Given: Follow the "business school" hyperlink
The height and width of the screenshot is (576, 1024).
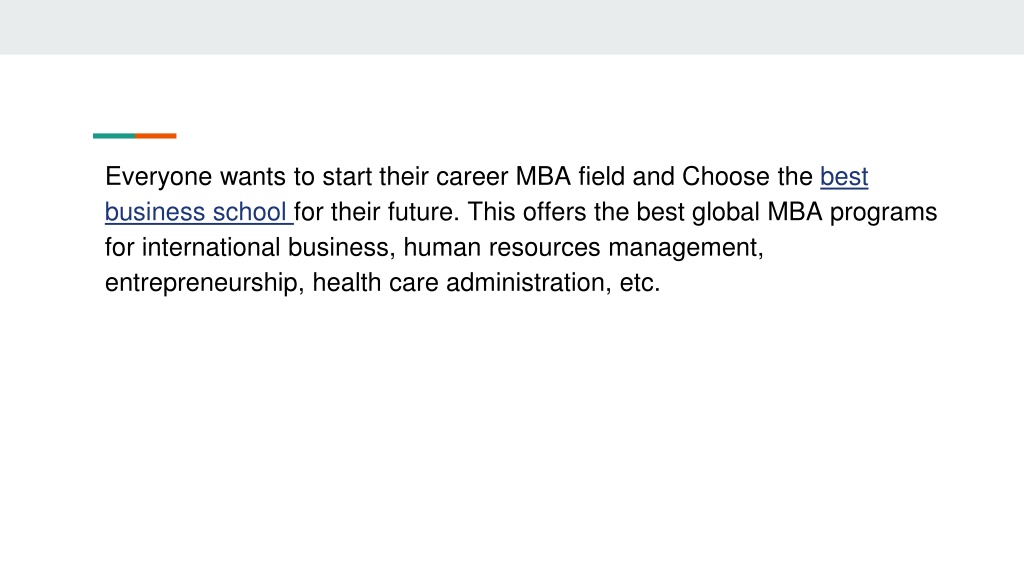Looking at the screenshot, I should 199,212.
